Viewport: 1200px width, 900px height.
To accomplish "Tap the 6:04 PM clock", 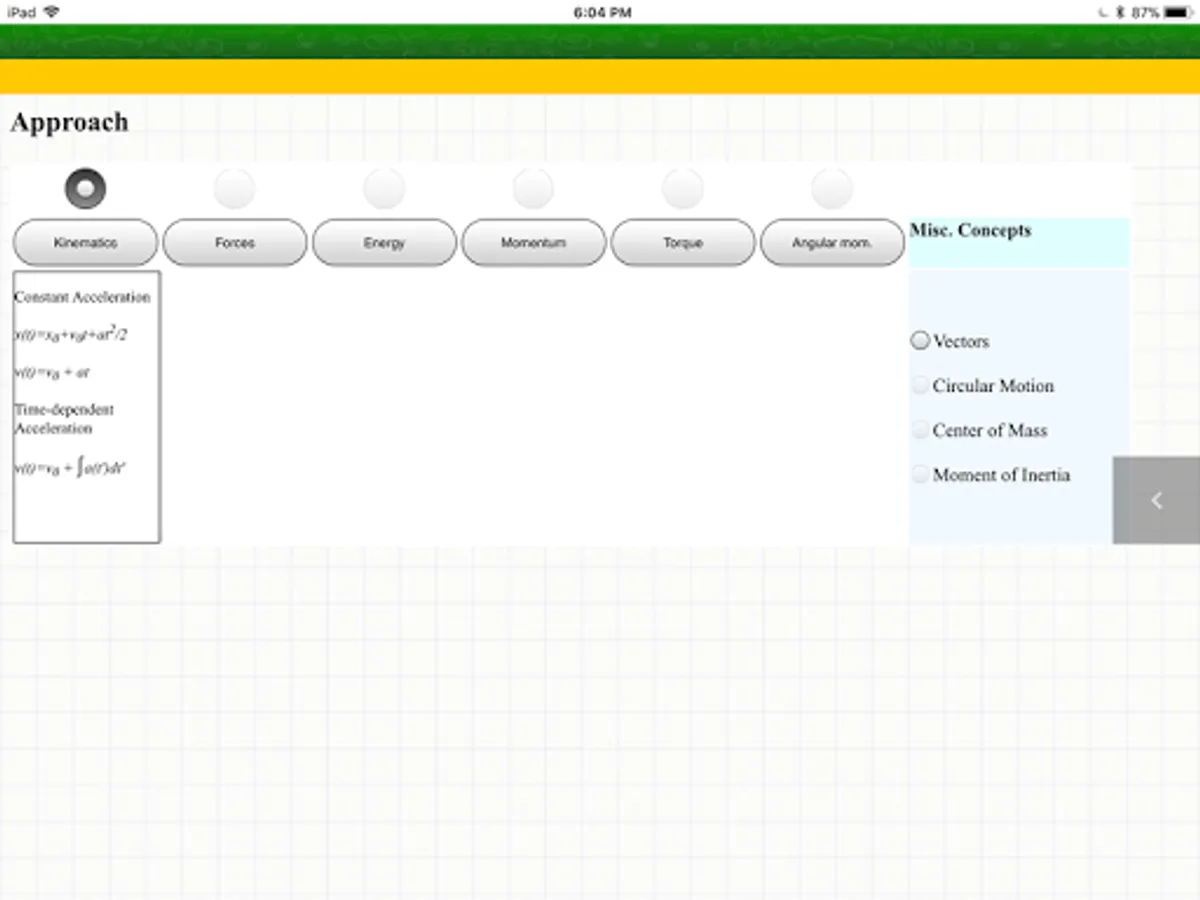I will coord(602,12).
